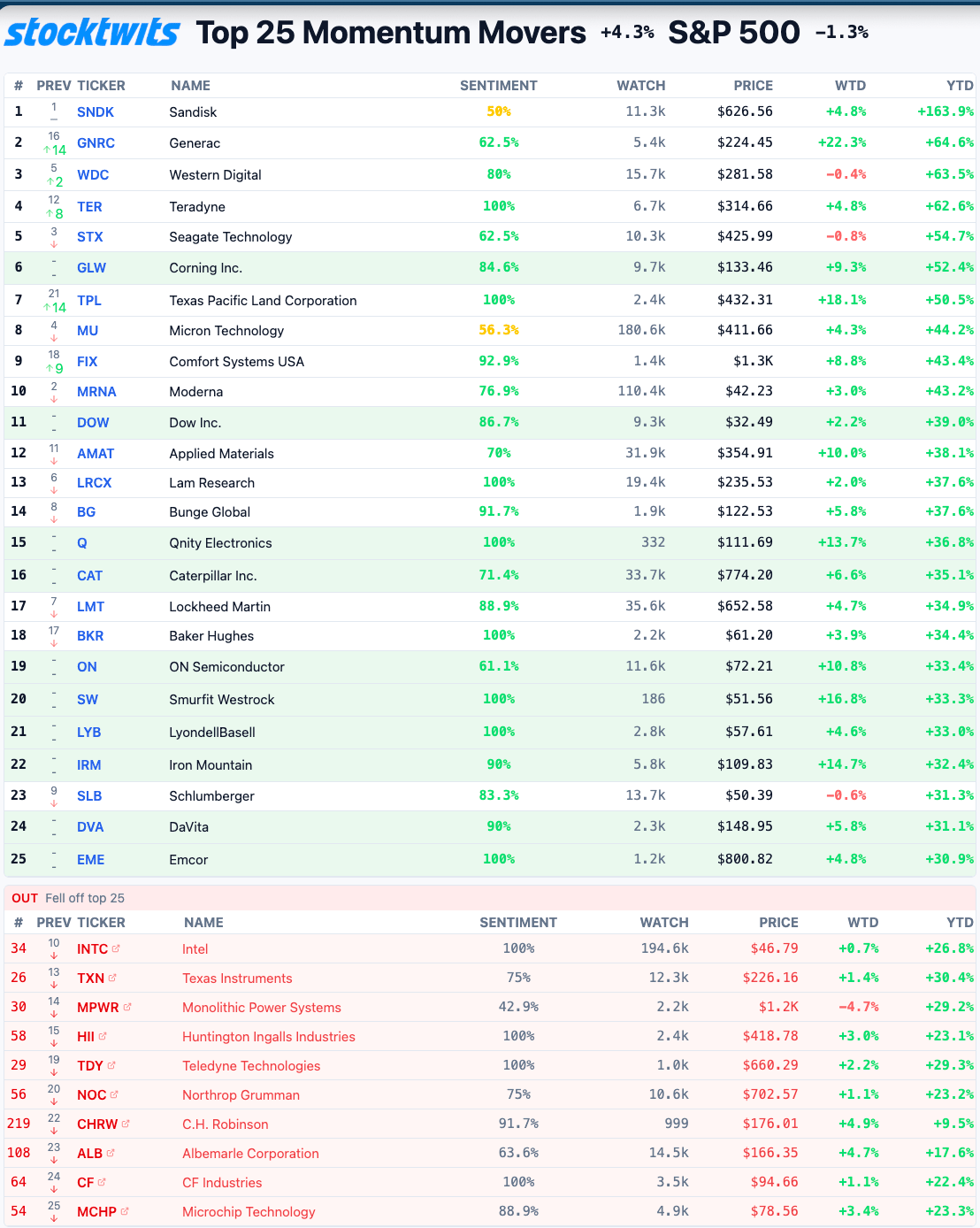Screen dimensions: 980x1228
Task: Click the Microchip Technology name link
Action: pos(249,1212)
